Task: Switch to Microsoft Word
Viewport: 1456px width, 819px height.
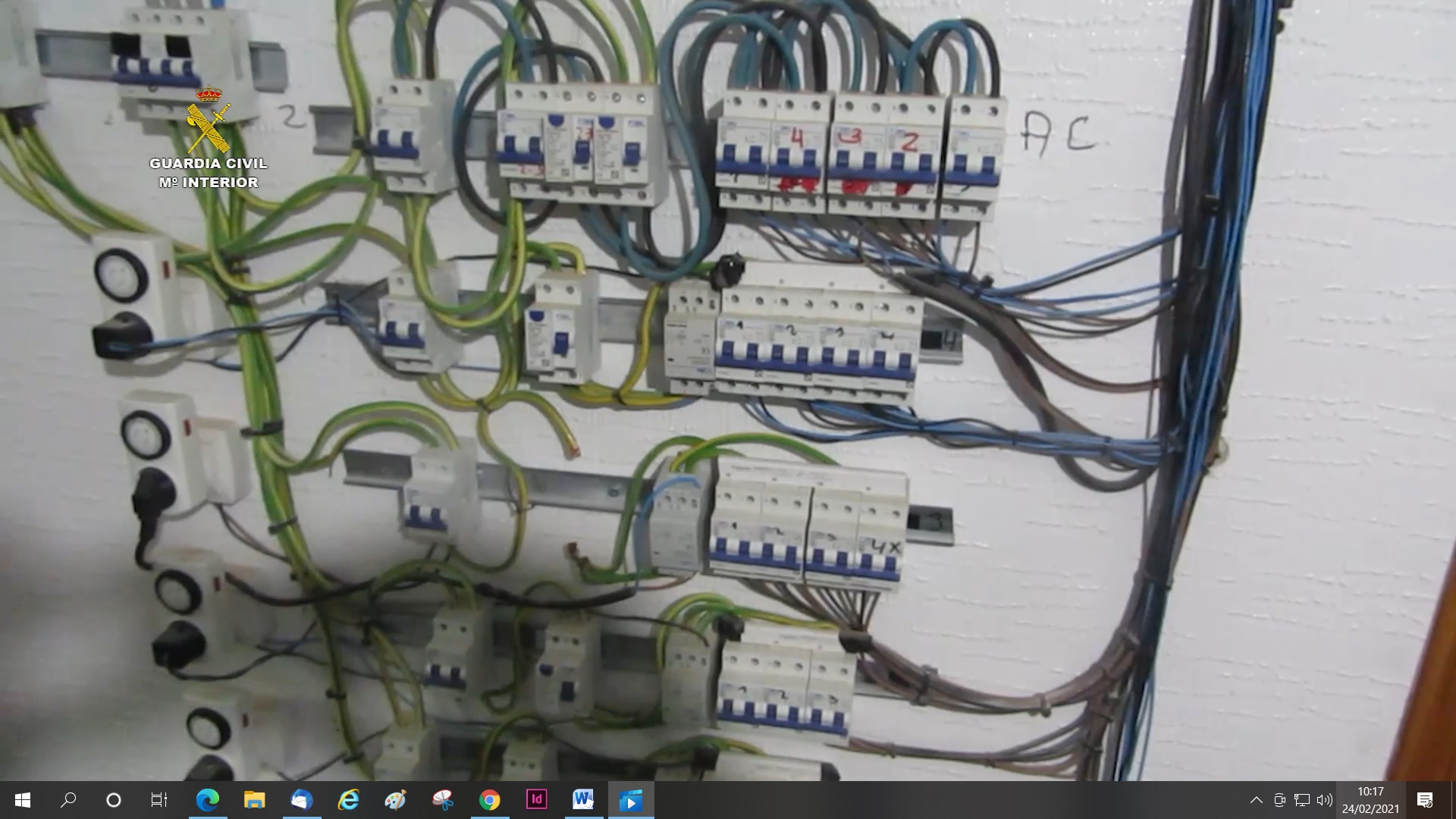Action: pyautogui.click(x=583, y=800)
